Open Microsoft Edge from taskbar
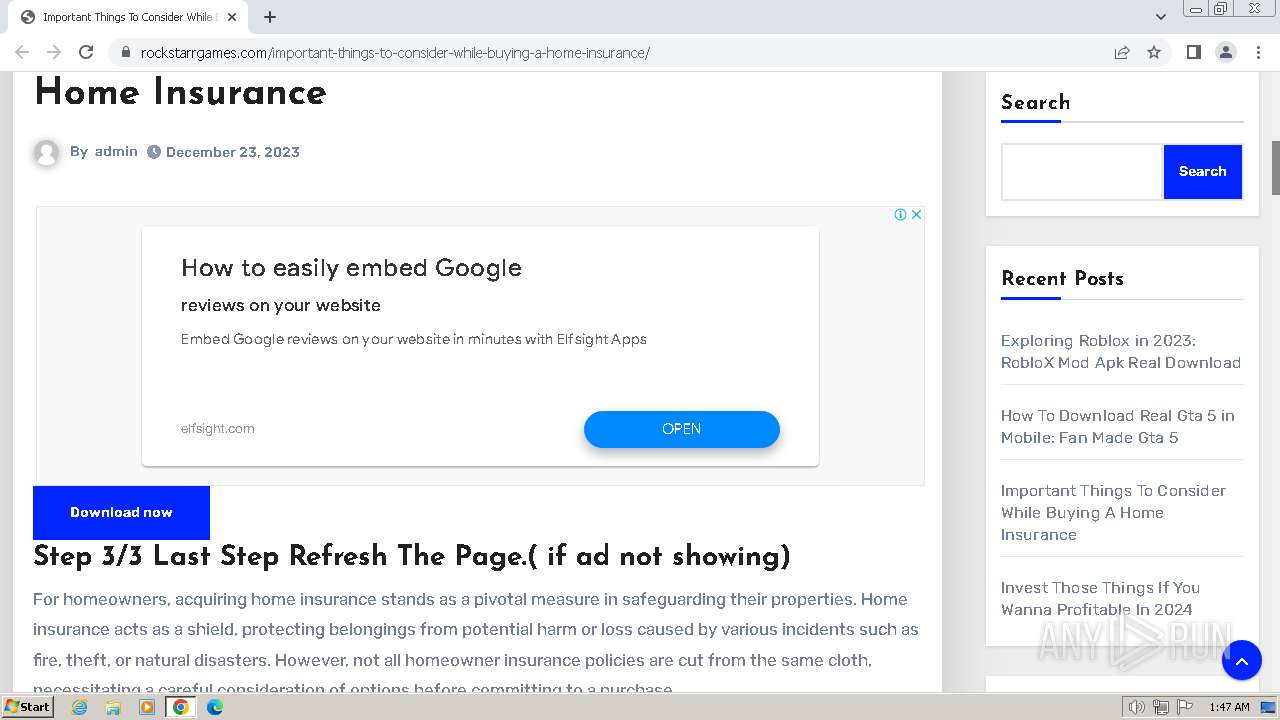The image size is (1280, 720). tap(215, 707)
